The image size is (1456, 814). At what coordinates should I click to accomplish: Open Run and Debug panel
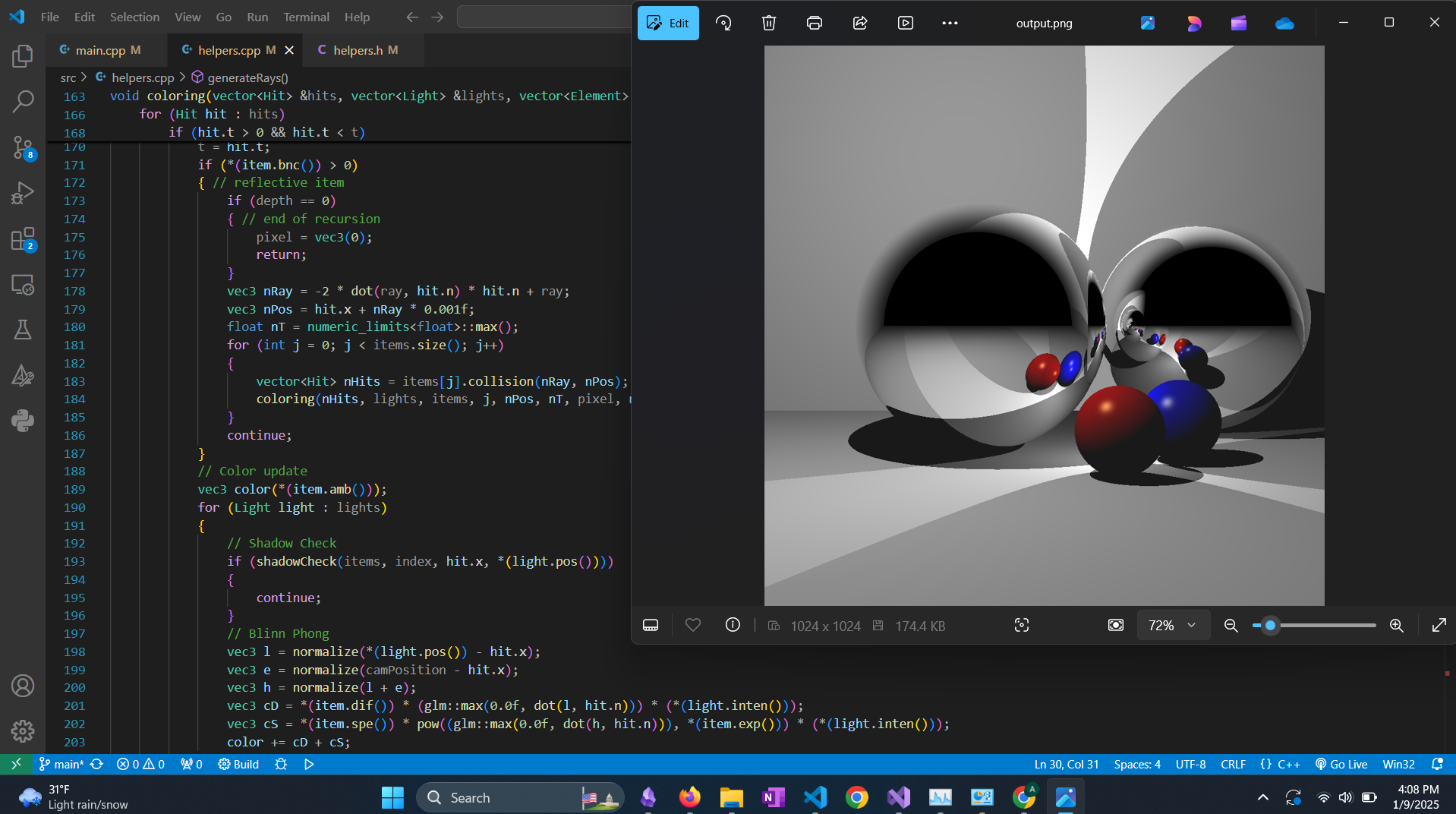pyautogui.click(x=23, y=194)
